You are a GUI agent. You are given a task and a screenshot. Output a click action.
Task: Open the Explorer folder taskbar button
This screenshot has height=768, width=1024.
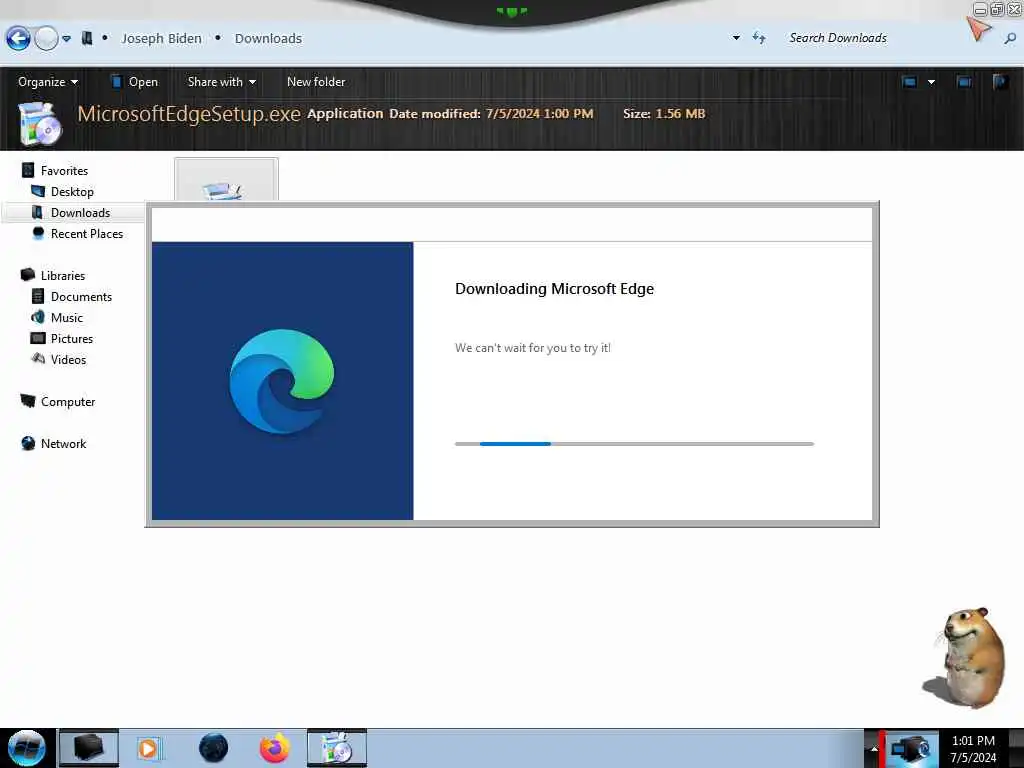[89, 748]
